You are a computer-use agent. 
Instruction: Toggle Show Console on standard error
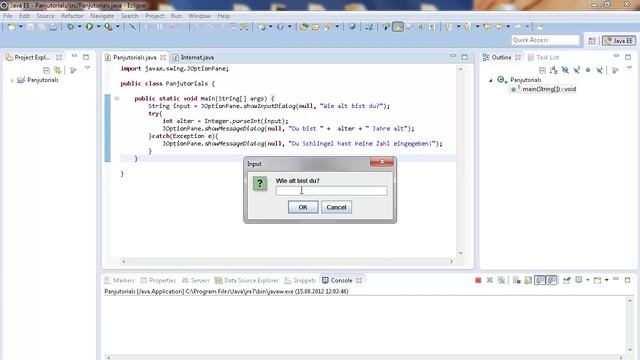(551, 280)
